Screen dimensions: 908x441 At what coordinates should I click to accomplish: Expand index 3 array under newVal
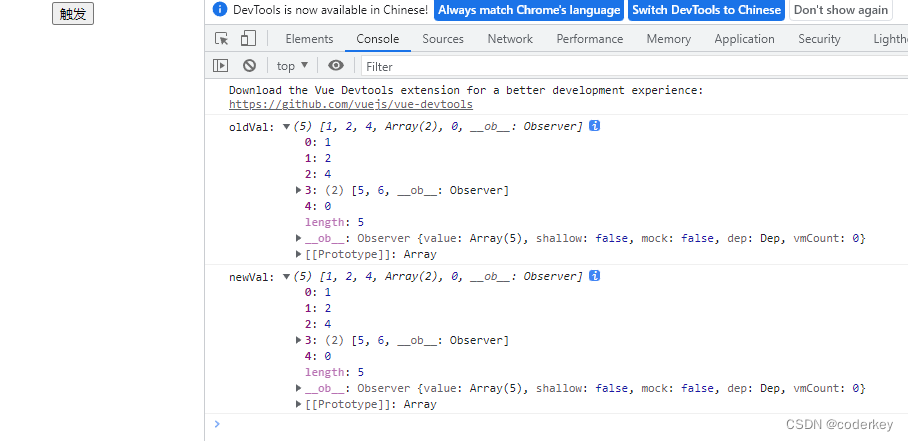299,340
